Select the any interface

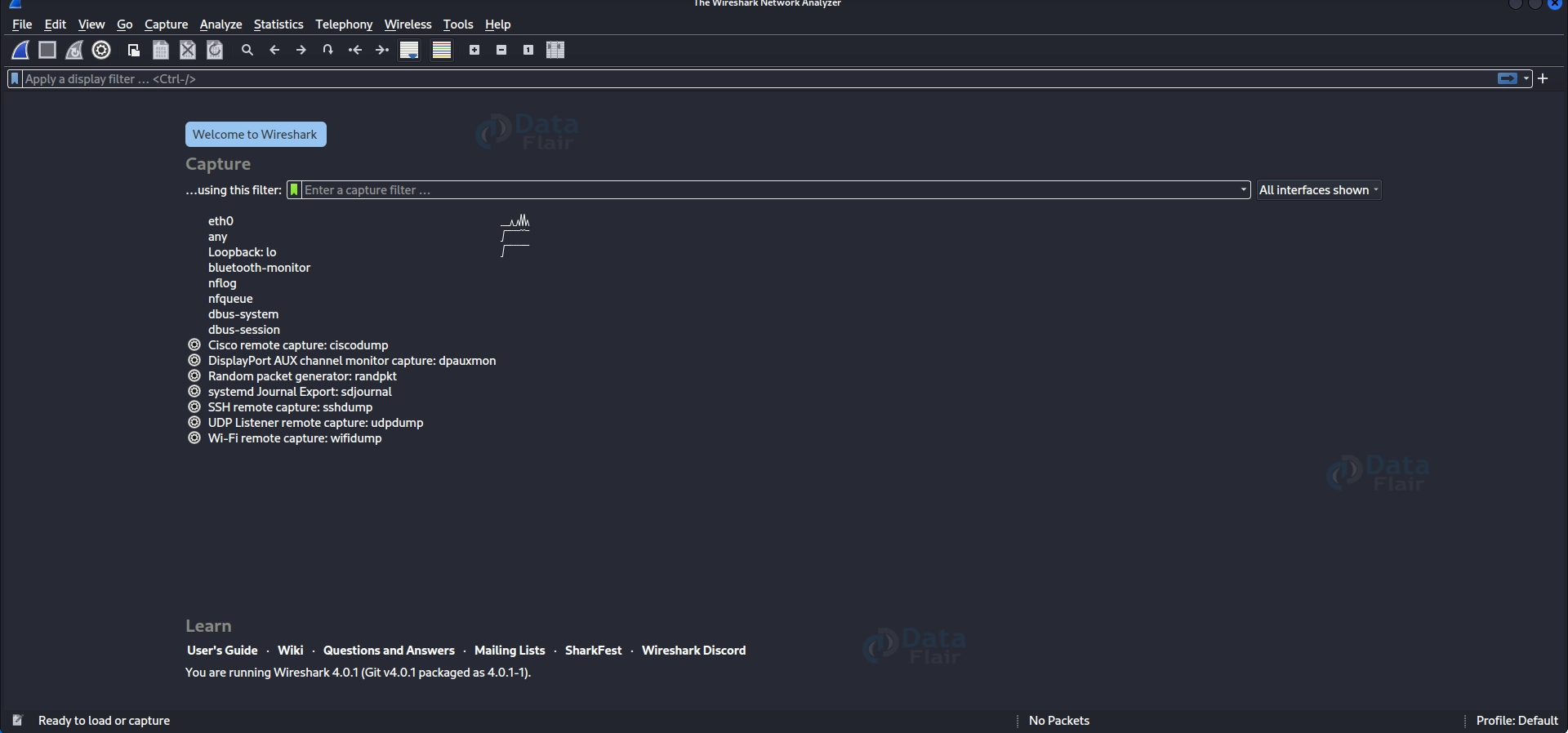217,237
